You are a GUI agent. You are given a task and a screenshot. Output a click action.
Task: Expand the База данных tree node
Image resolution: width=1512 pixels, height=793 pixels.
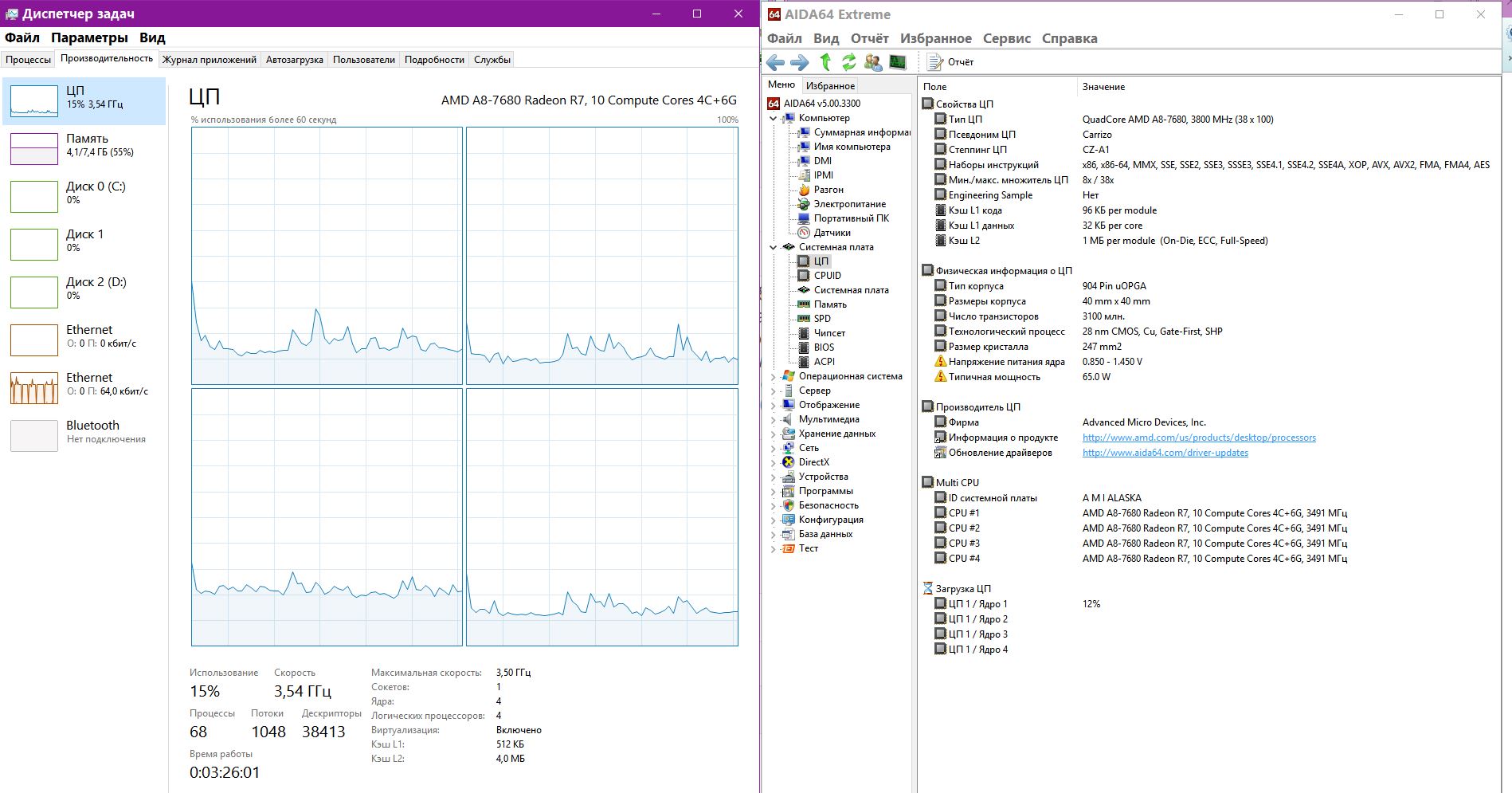pos(773,534)
